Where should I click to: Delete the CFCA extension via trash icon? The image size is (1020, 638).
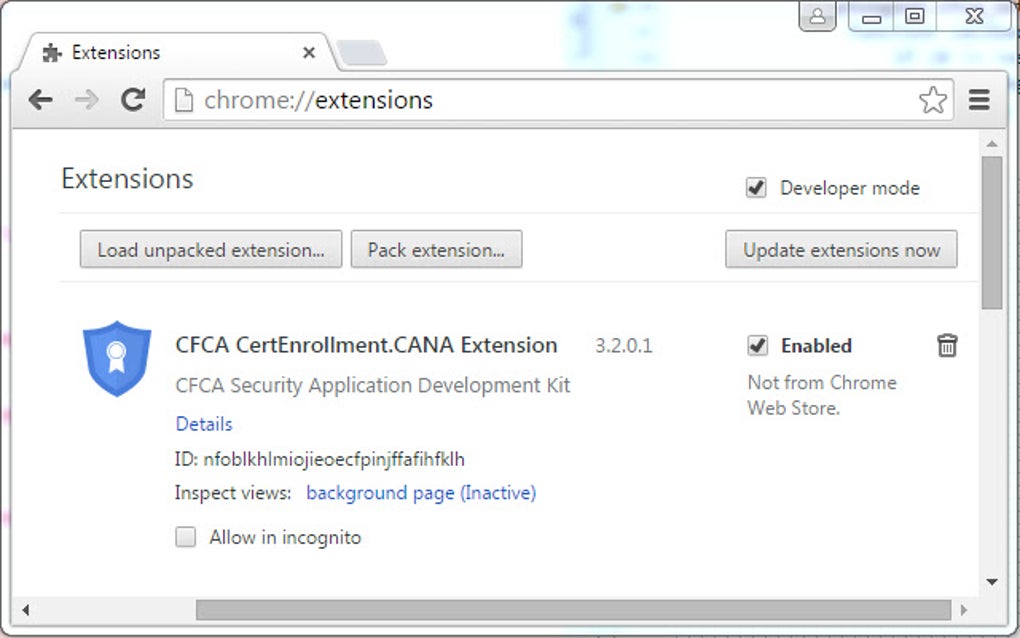click(946, 345)
